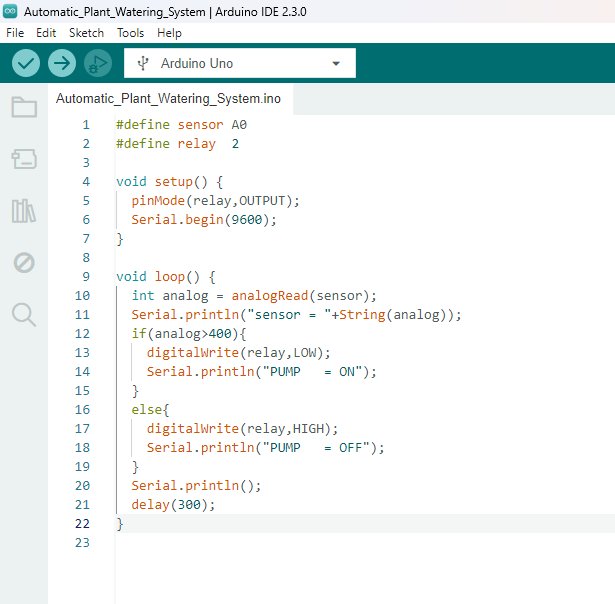This screenshot has height=604, width=615.
Task: Open the Sketch menu
Action: [x=86, y=33]
